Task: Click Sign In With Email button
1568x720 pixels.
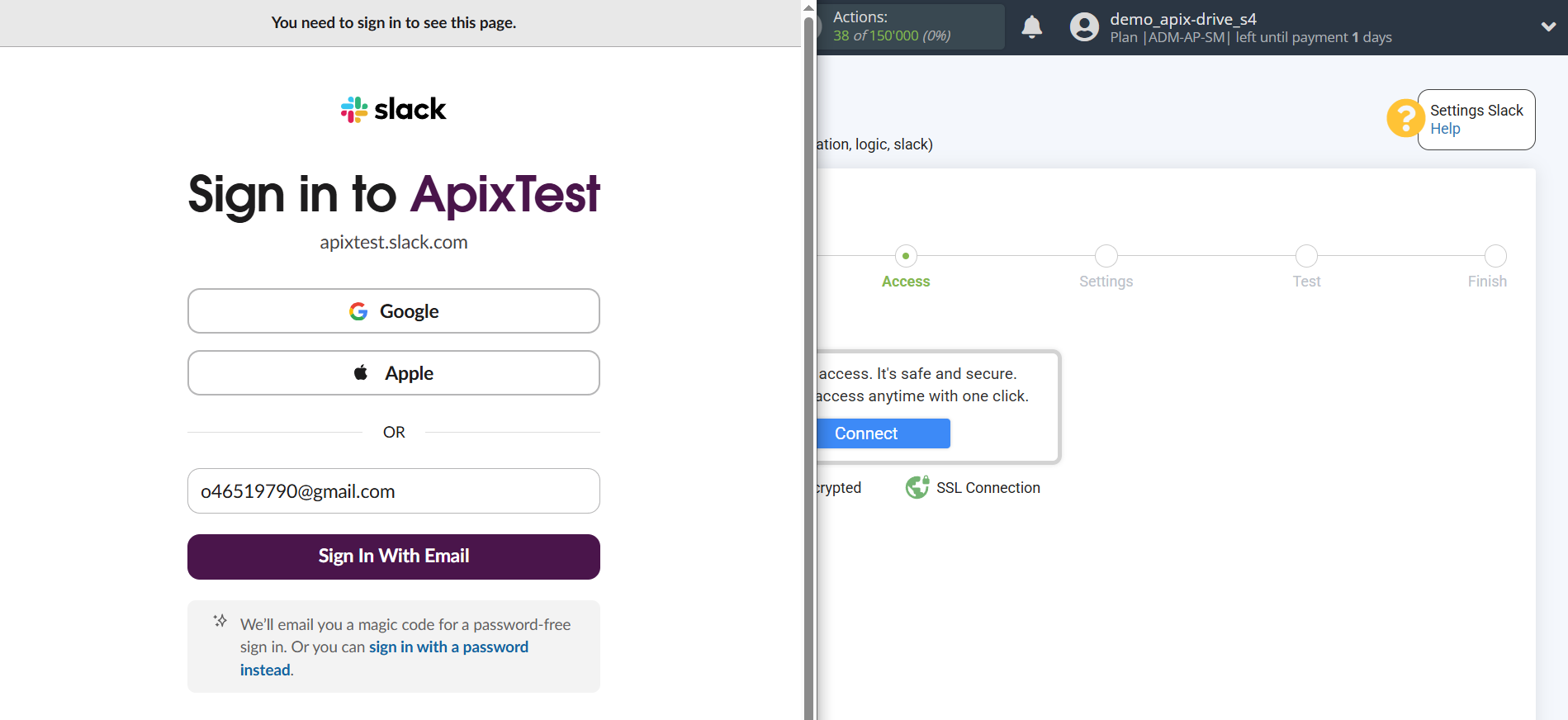Action: 394,557
